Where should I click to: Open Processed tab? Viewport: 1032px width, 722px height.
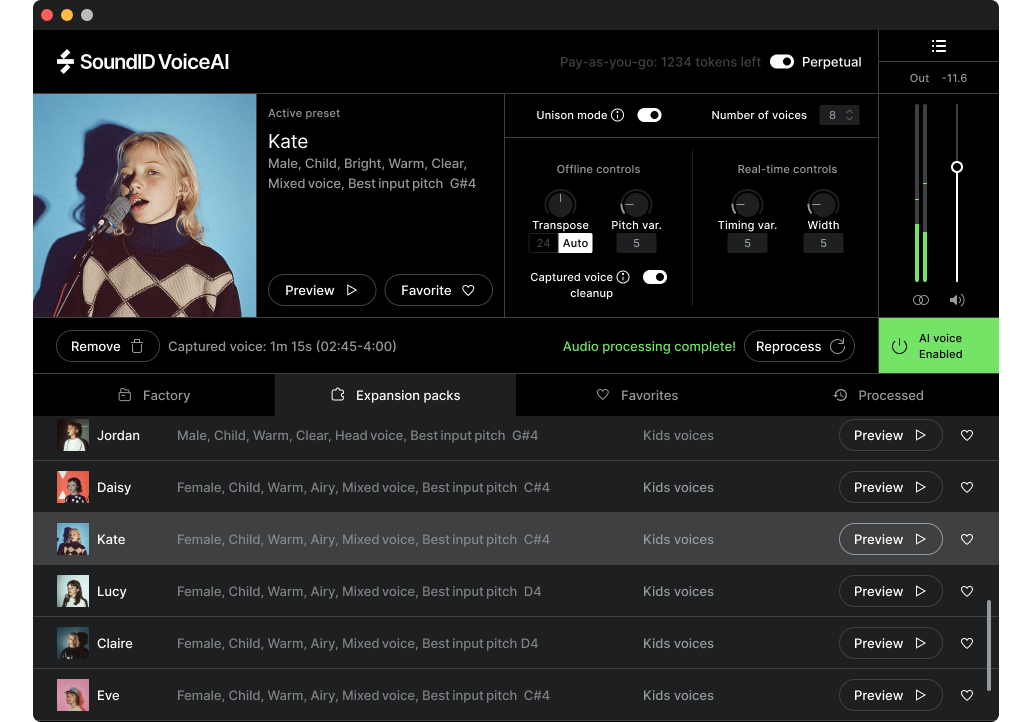coord(878,395)
